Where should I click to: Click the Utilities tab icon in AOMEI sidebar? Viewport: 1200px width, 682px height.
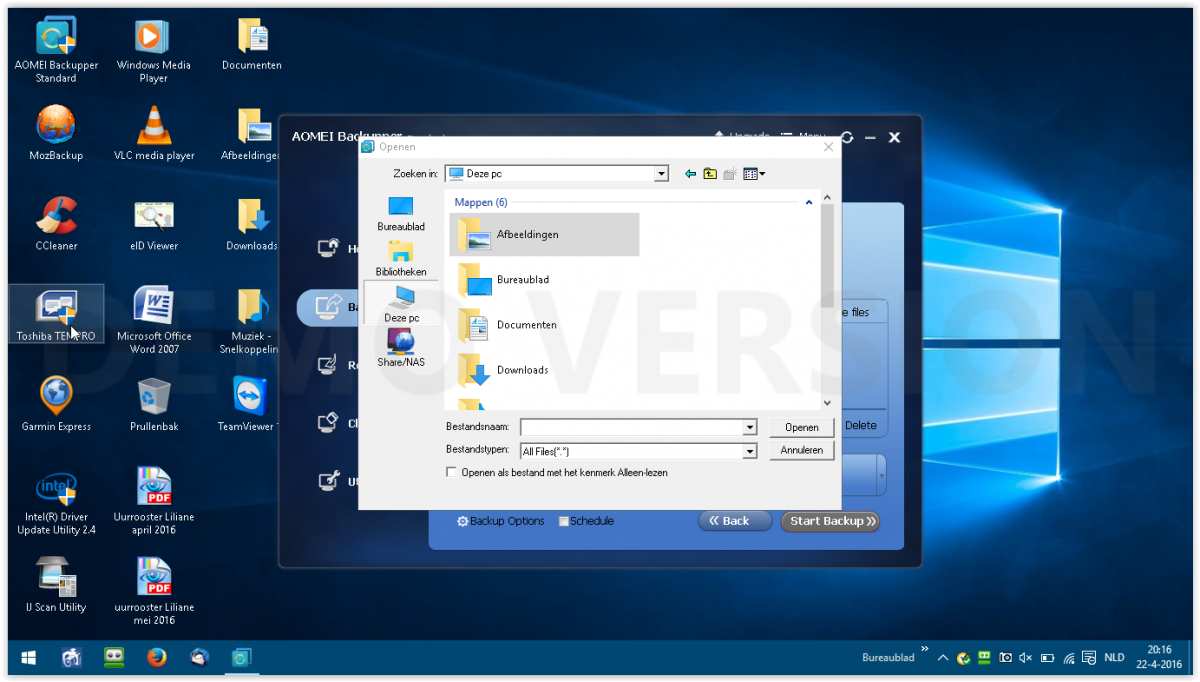(x=329, y=481)
